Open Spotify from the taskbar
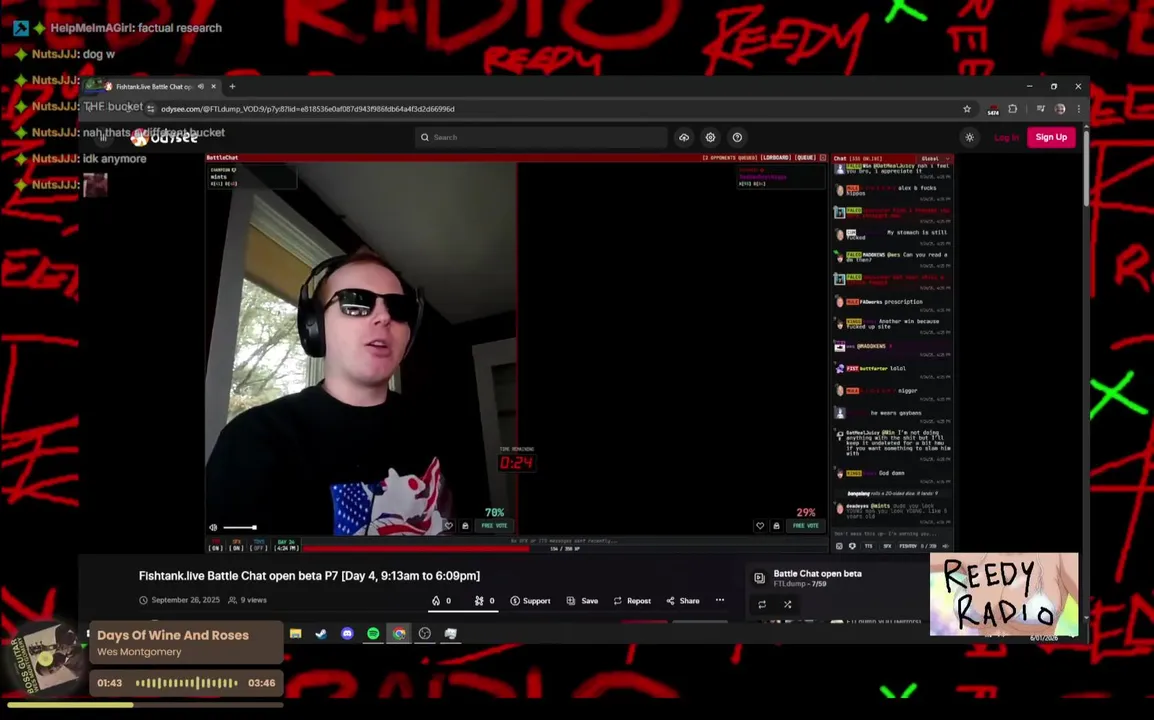Image resolution: width=1154 pixels, height=720 pixels. point(373,633)
